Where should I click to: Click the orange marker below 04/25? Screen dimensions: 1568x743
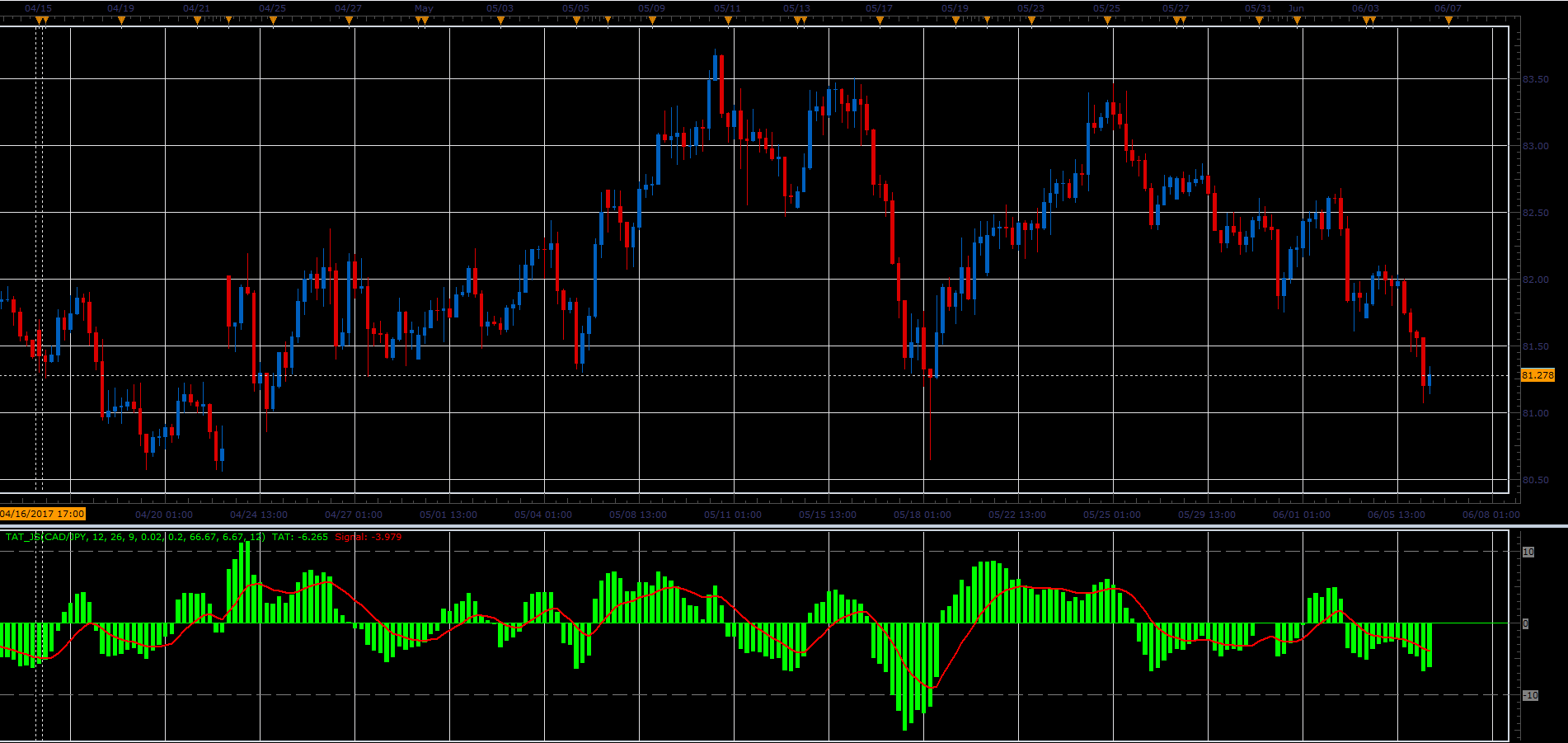tap(273, 21)
